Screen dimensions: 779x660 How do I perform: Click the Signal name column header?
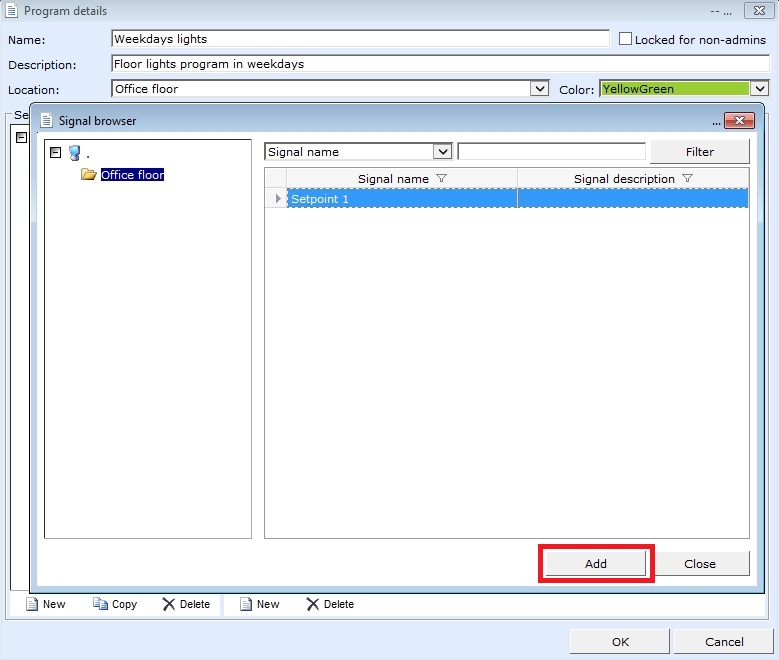pos(393,179)
